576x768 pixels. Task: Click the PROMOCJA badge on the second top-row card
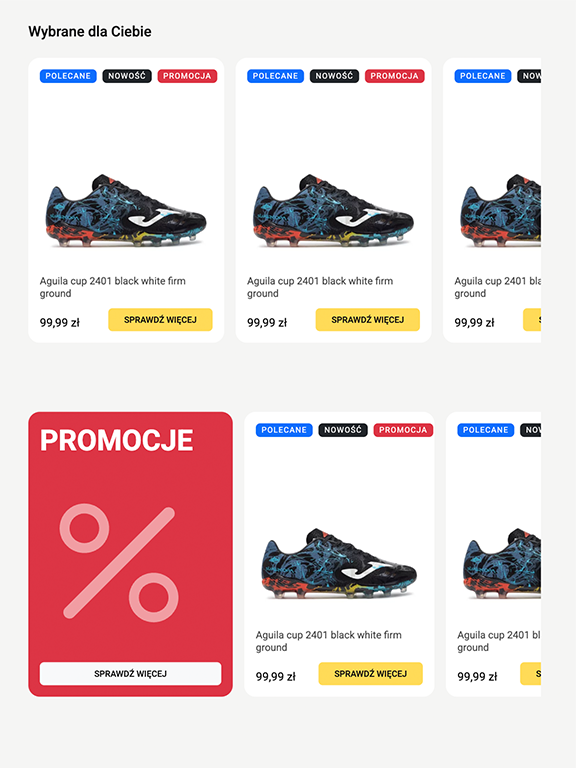(x=394, y=76)
